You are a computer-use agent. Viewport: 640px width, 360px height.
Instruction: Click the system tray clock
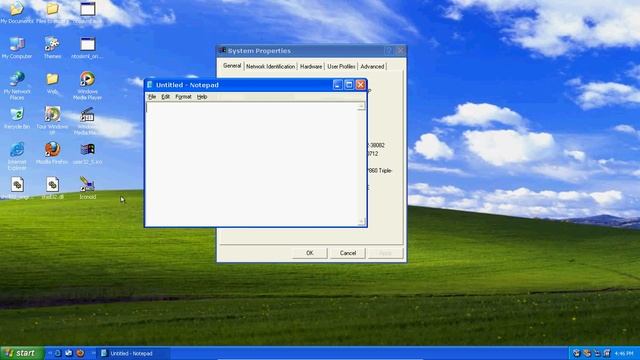click(624, 353)
